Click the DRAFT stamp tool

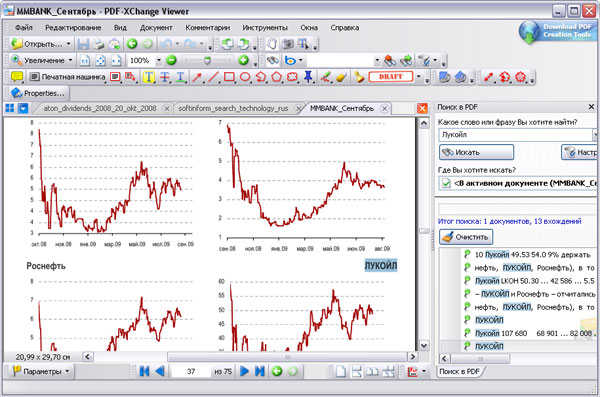point(390,77)
